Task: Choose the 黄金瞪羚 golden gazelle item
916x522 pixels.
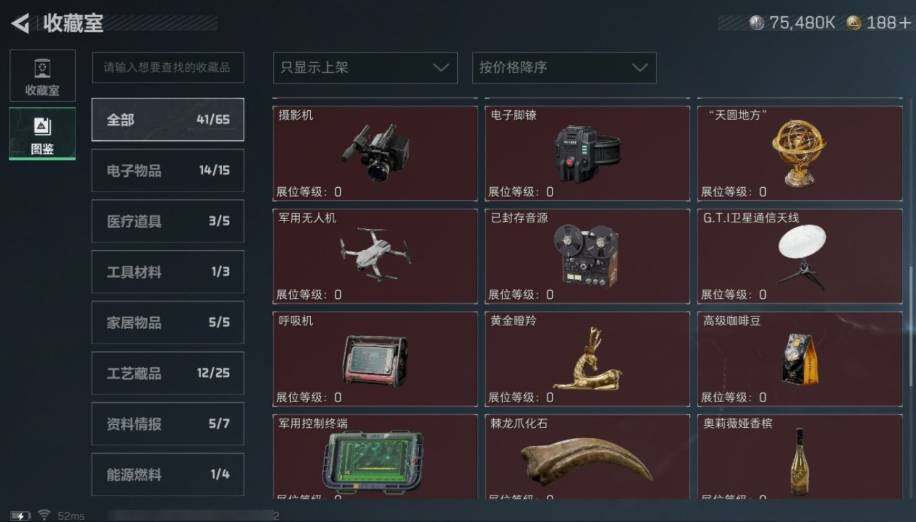Action: [x=587, y=359]
